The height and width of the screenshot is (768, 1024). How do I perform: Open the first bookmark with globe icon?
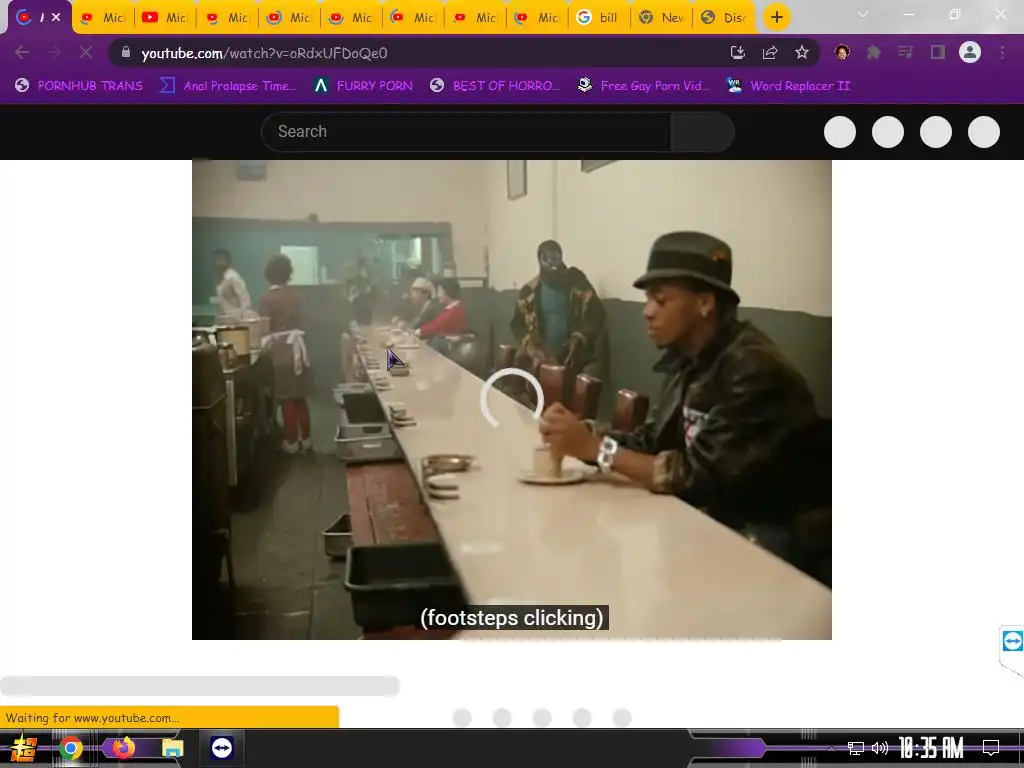[78, 86]
